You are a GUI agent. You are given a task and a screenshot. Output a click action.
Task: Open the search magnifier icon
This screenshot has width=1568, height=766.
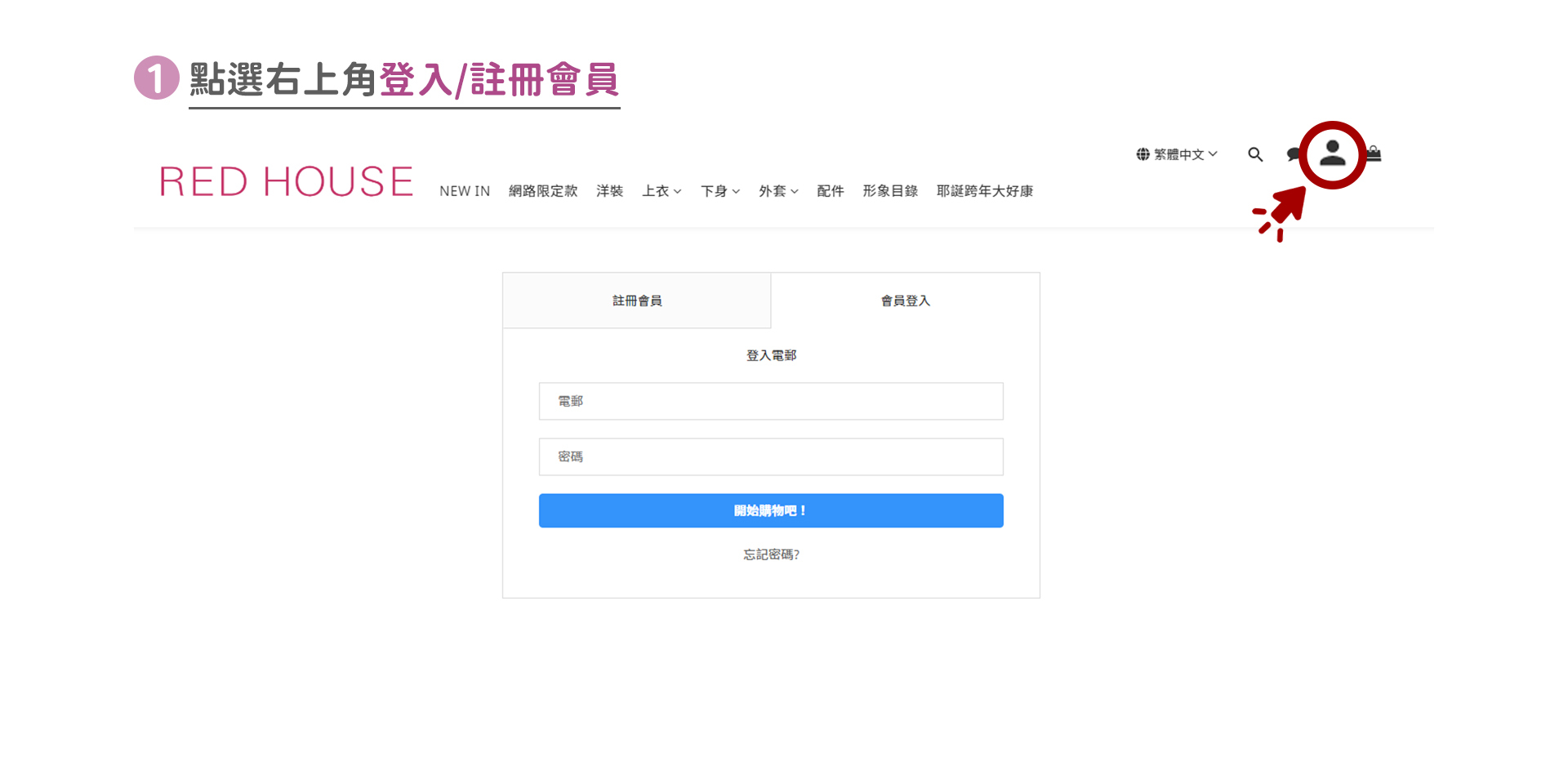(1255, 154)
